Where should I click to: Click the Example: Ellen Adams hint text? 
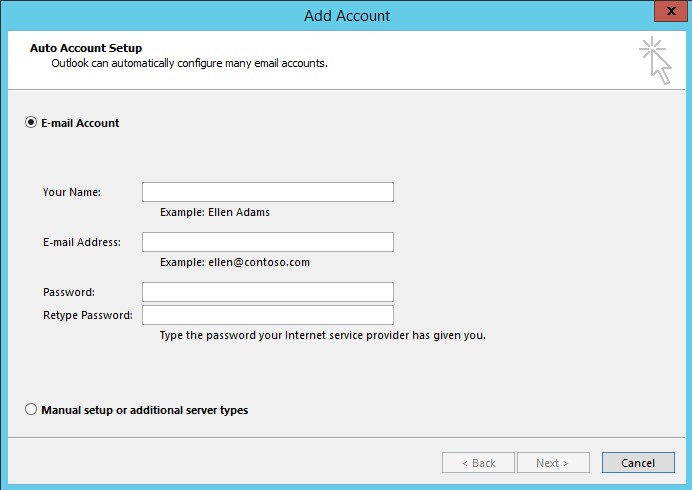click(x=215, y=212)
